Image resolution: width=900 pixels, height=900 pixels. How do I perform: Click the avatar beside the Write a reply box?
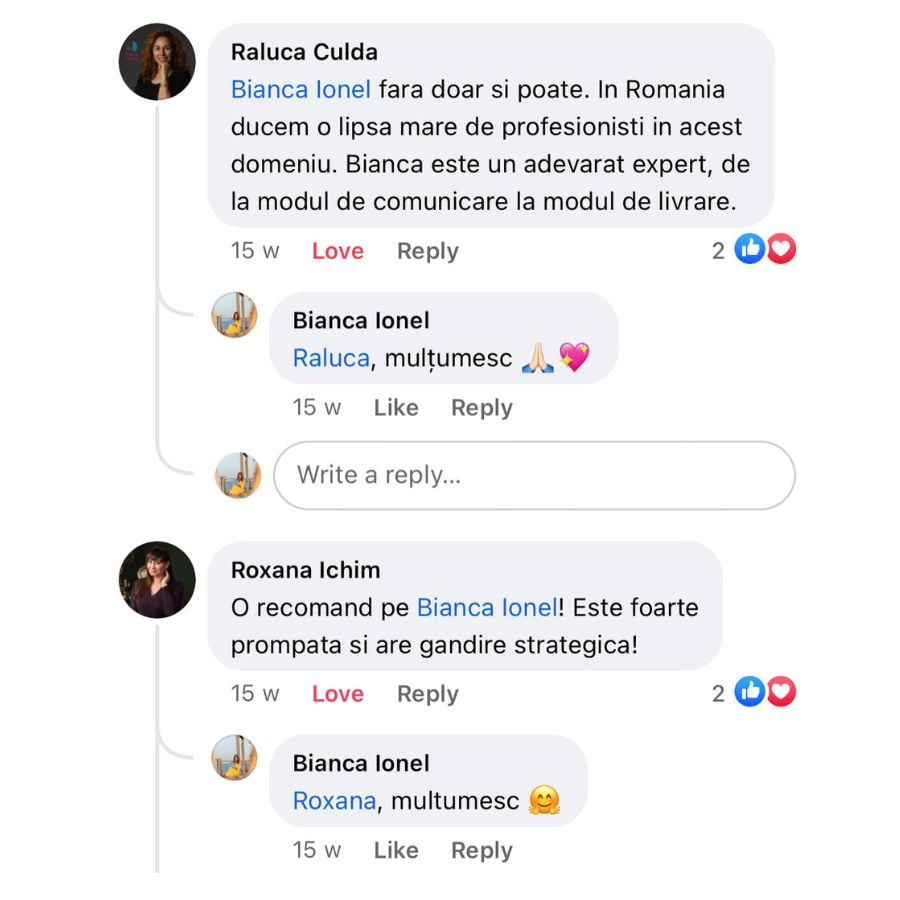(238, 475)
